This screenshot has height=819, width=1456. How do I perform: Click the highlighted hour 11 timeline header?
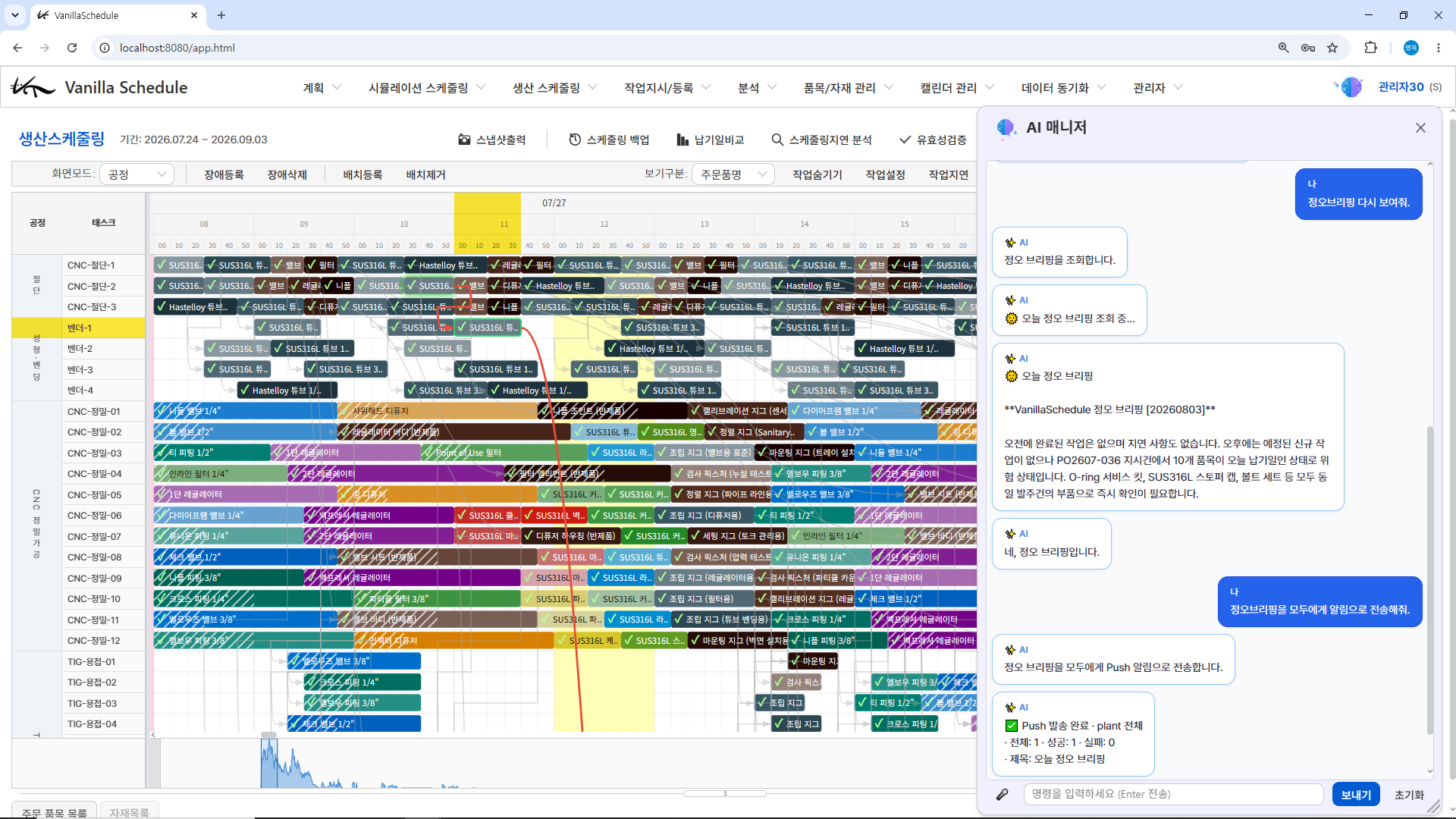[x=504, y=224]
